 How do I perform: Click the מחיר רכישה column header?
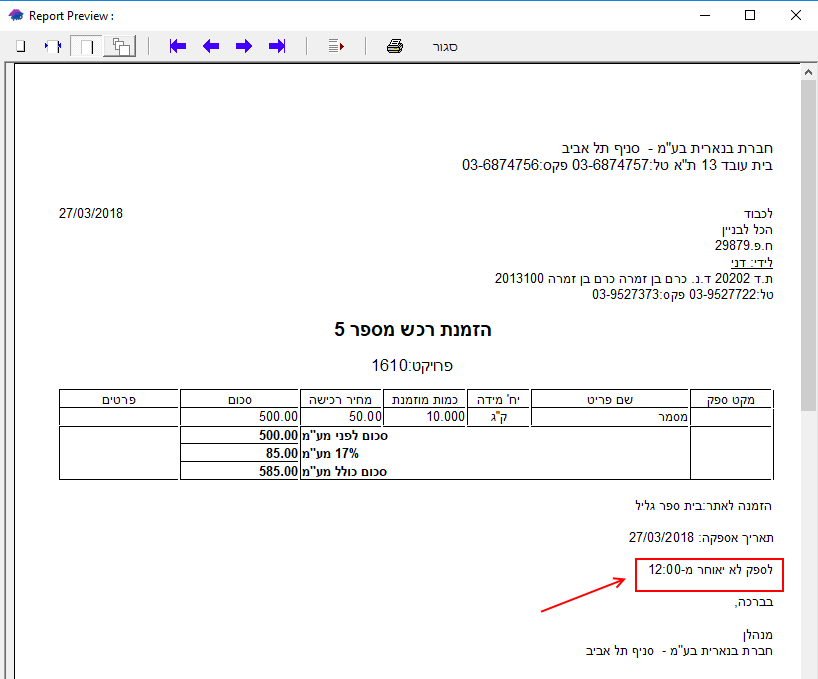(x=341, y=399)
